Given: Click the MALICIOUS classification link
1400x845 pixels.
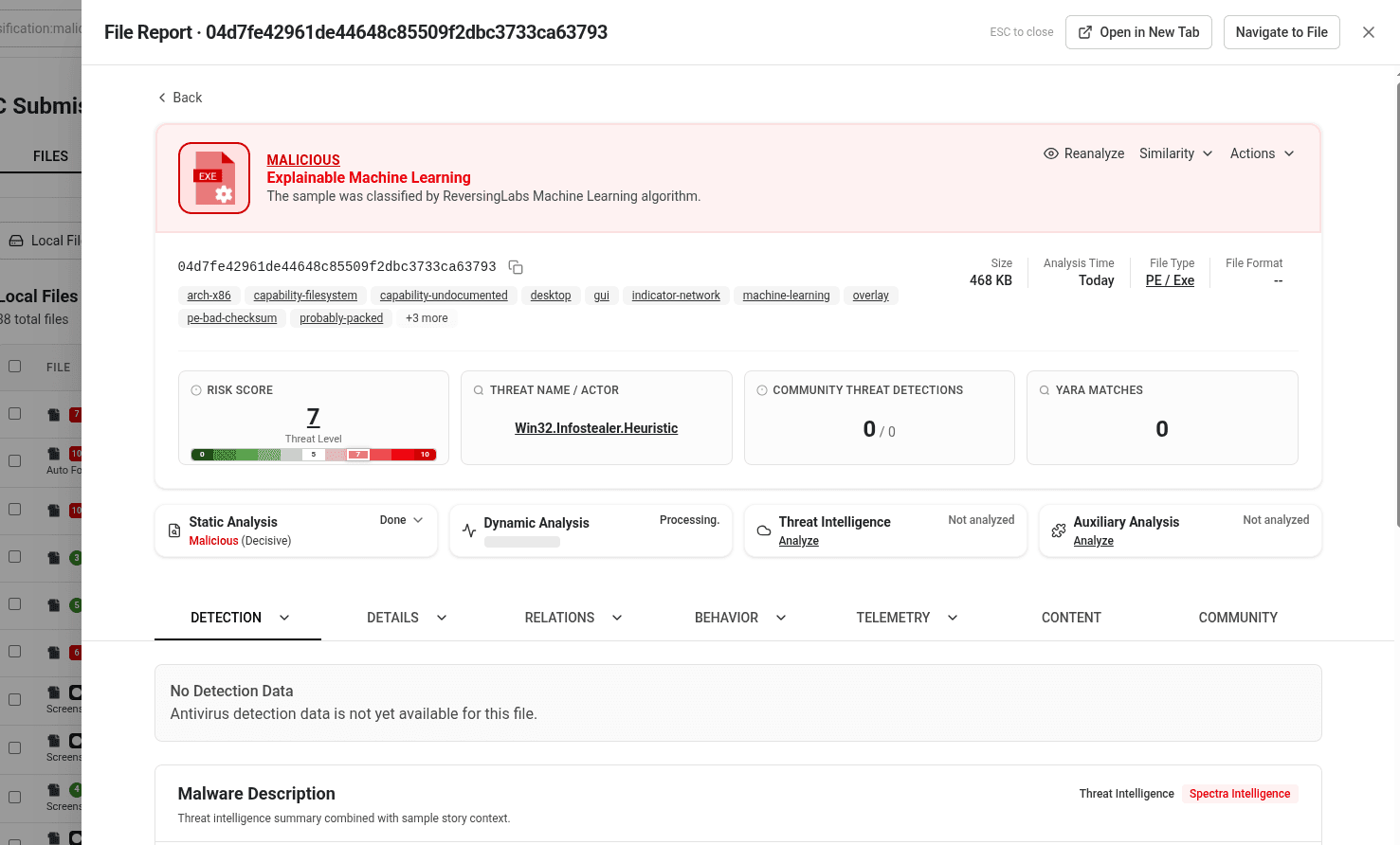Looking at the screenshot, I should pos(303,160).
